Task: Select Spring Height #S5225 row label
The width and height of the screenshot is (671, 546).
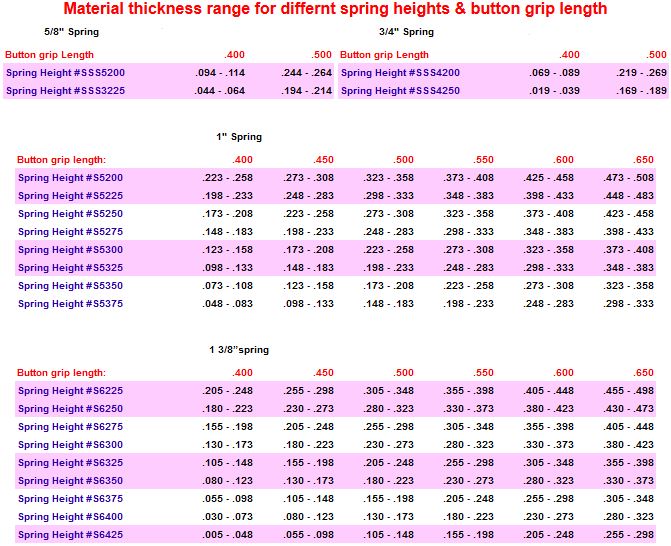Action: (x=70, y=196)
